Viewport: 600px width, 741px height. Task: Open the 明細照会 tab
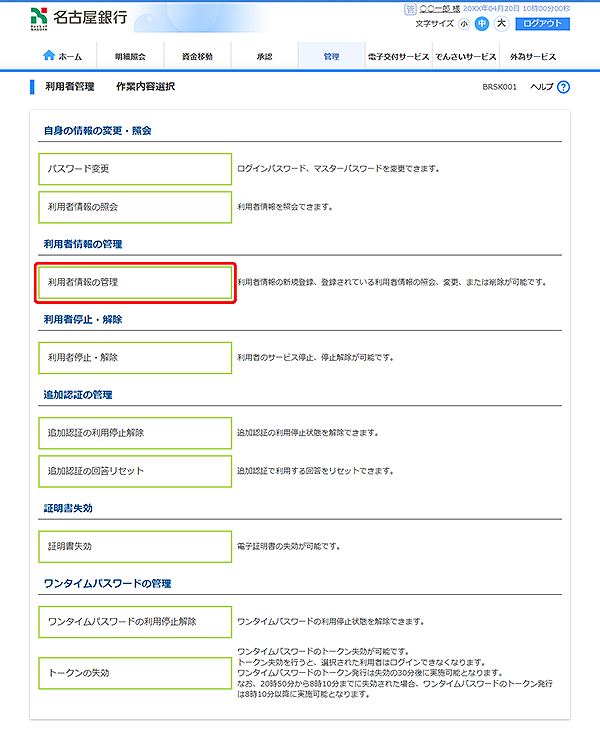coord(130,56)
